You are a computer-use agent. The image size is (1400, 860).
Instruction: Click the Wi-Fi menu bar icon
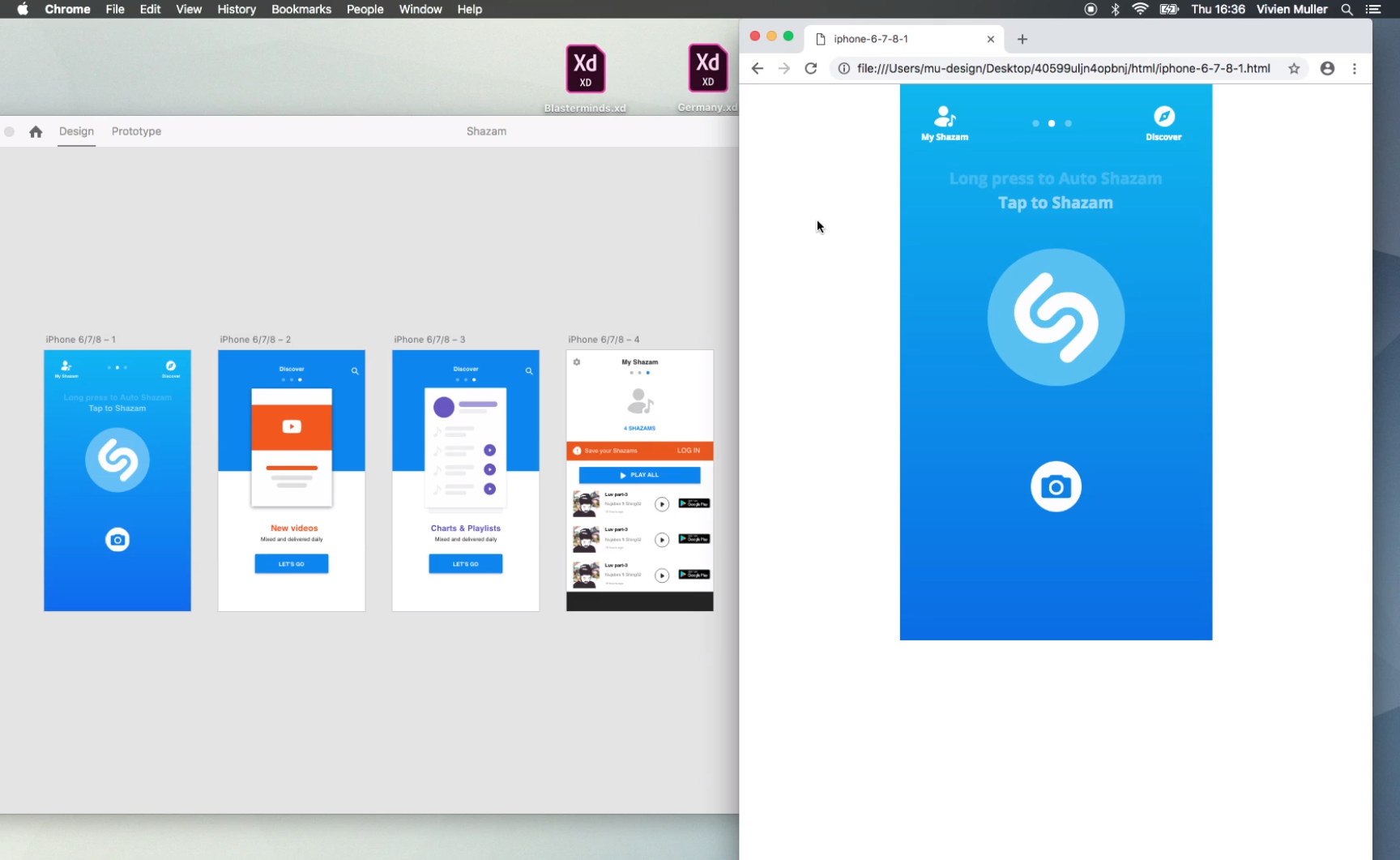click(x=1140, y=9)
